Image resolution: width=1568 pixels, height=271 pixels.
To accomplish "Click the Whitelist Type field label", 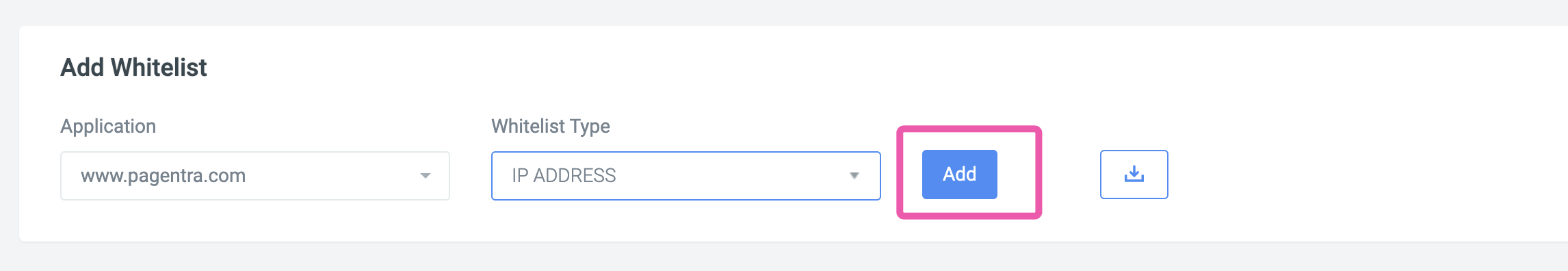I will (x=551, y=126).
